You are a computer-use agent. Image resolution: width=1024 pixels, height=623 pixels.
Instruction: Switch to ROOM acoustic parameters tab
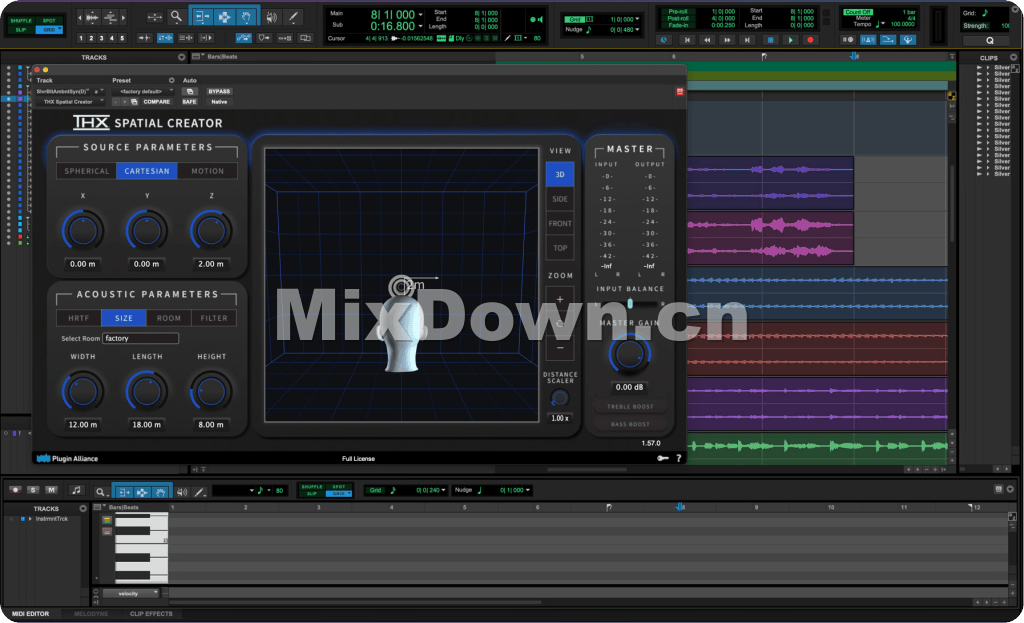[168, 318]
